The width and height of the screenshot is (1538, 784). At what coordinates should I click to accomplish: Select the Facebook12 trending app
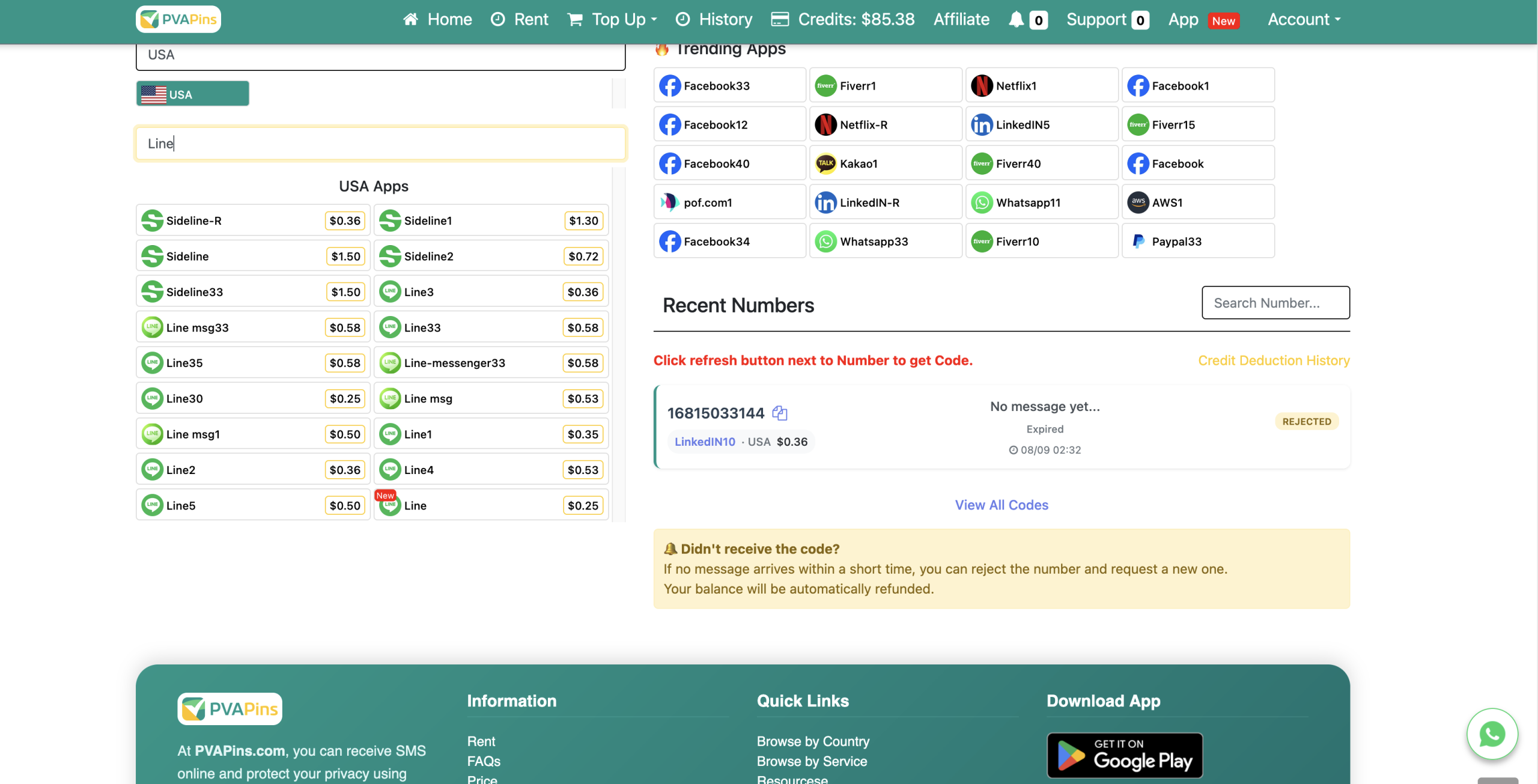tap(729, 124)
